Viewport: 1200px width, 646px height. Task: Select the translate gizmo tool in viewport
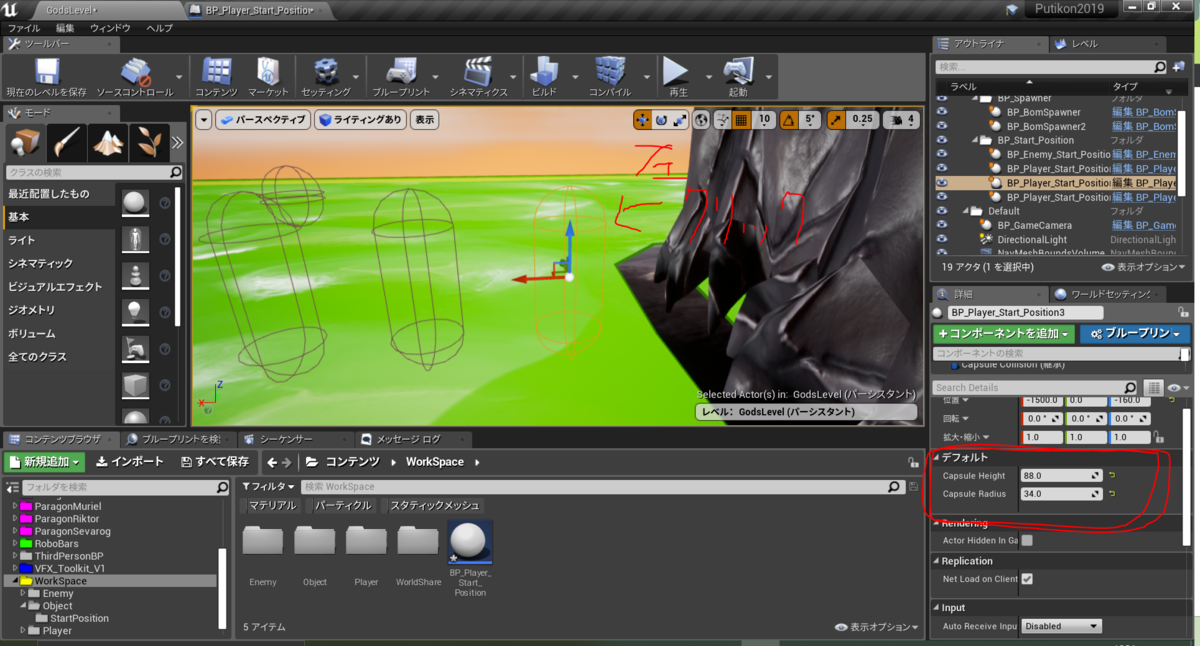pos(642,120)
